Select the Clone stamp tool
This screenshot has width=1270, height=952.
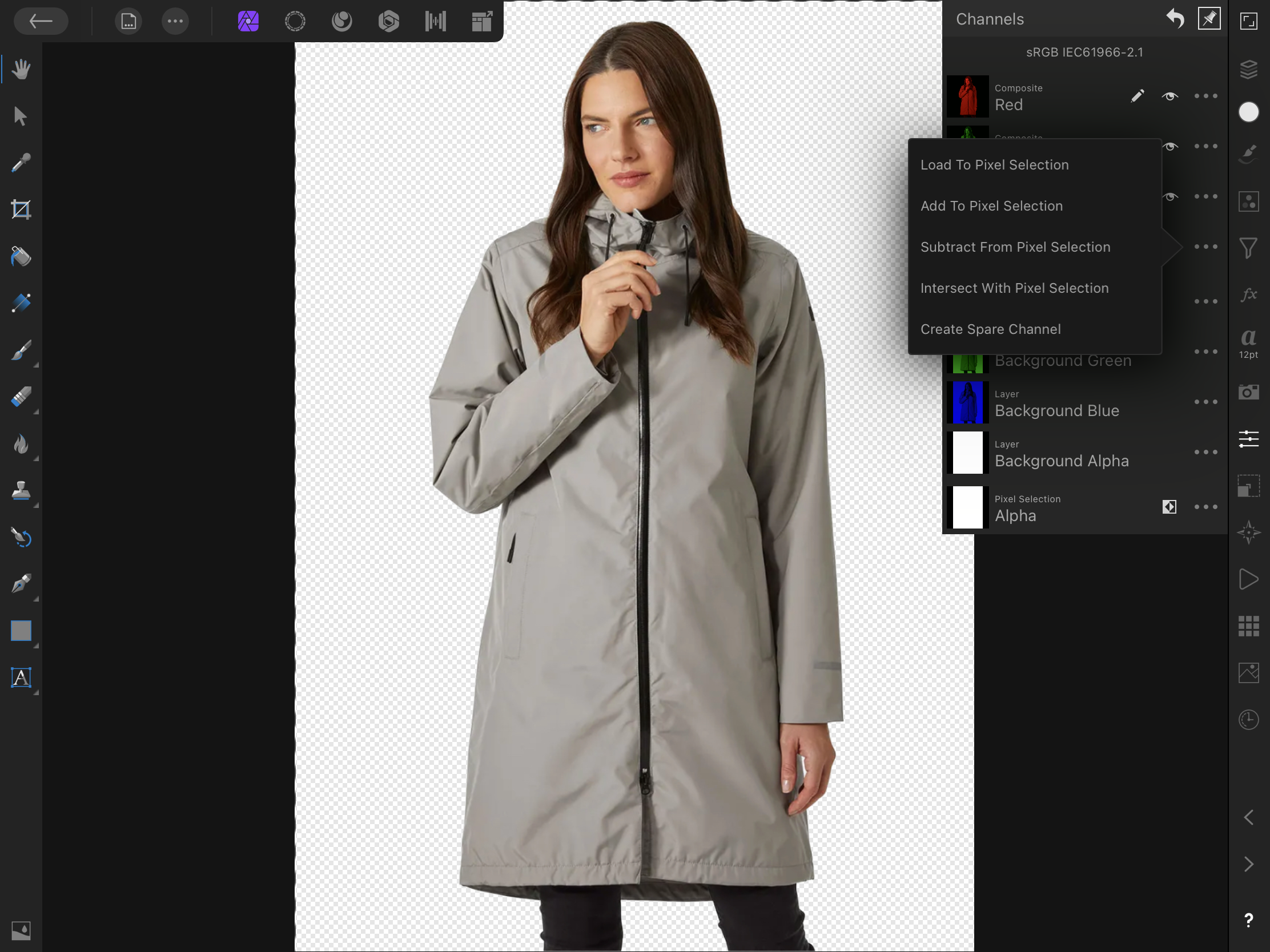[x=21, y=491]
